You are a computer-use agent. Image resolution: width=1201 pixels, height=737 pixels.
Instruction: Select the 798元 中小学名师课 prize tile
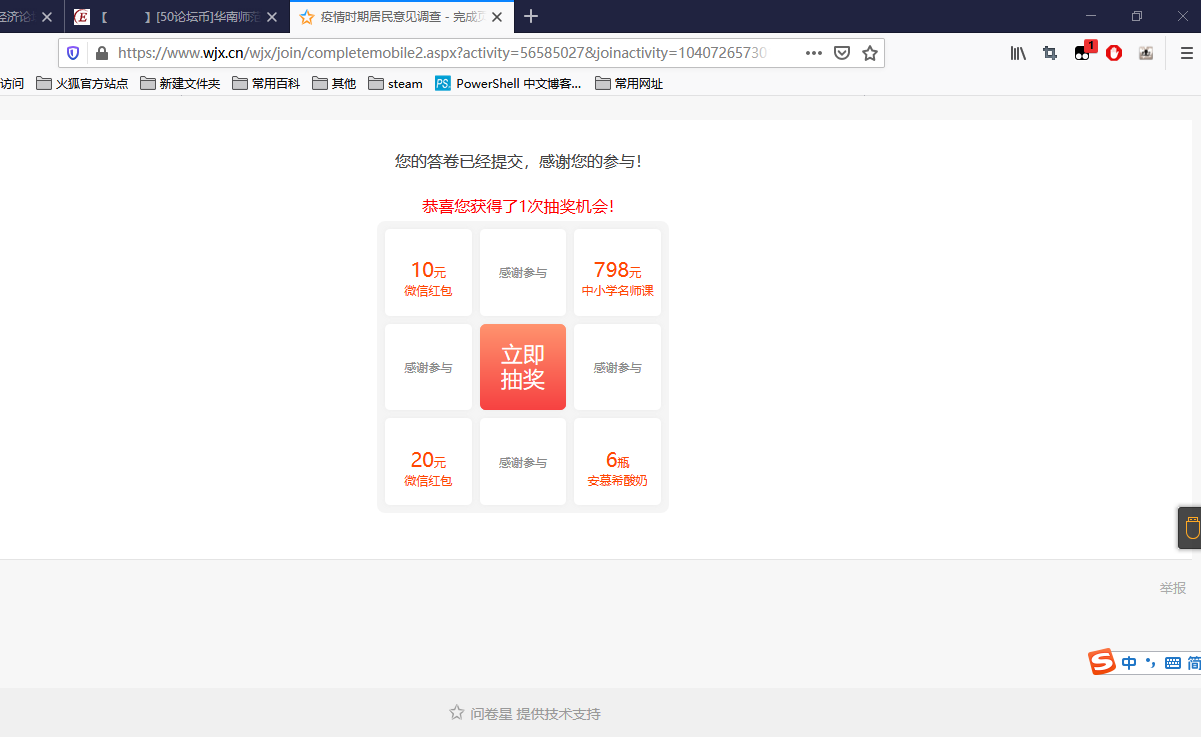(x=617, y=272)
